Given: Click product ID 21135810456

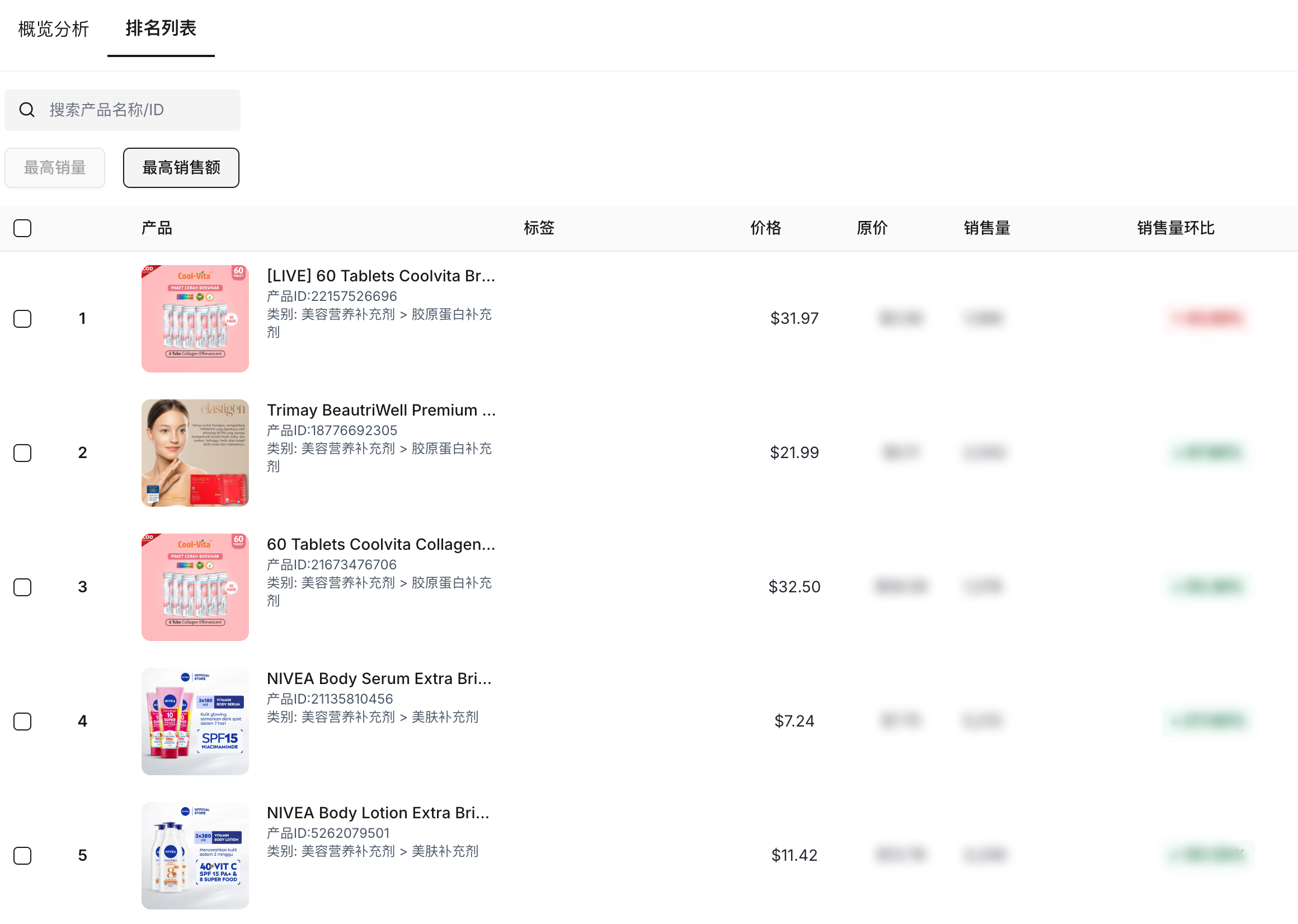Looking at the screenshot, I should click(330, 699).
